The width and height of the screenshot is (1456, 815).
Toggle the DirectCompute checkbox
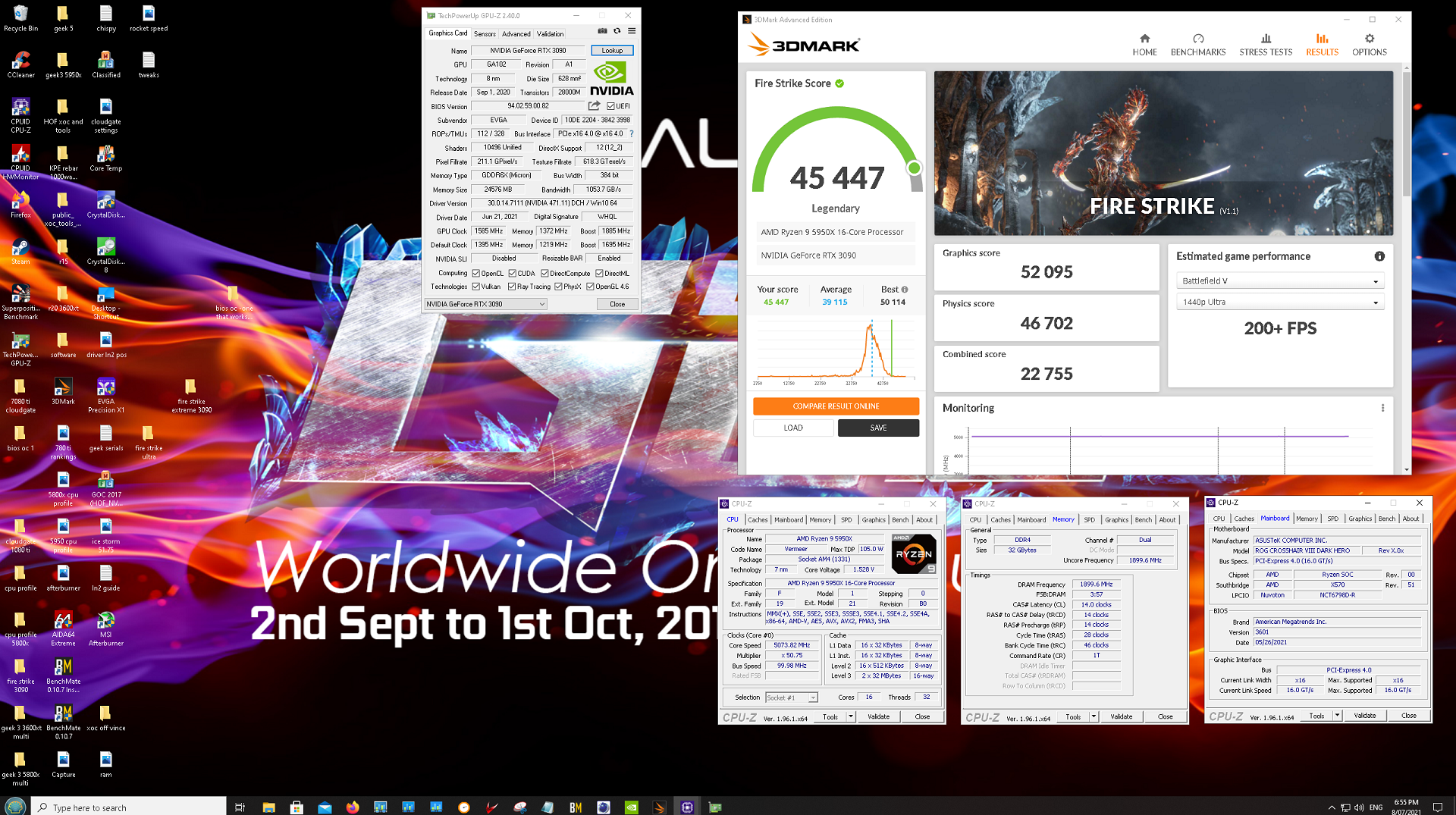545,273
